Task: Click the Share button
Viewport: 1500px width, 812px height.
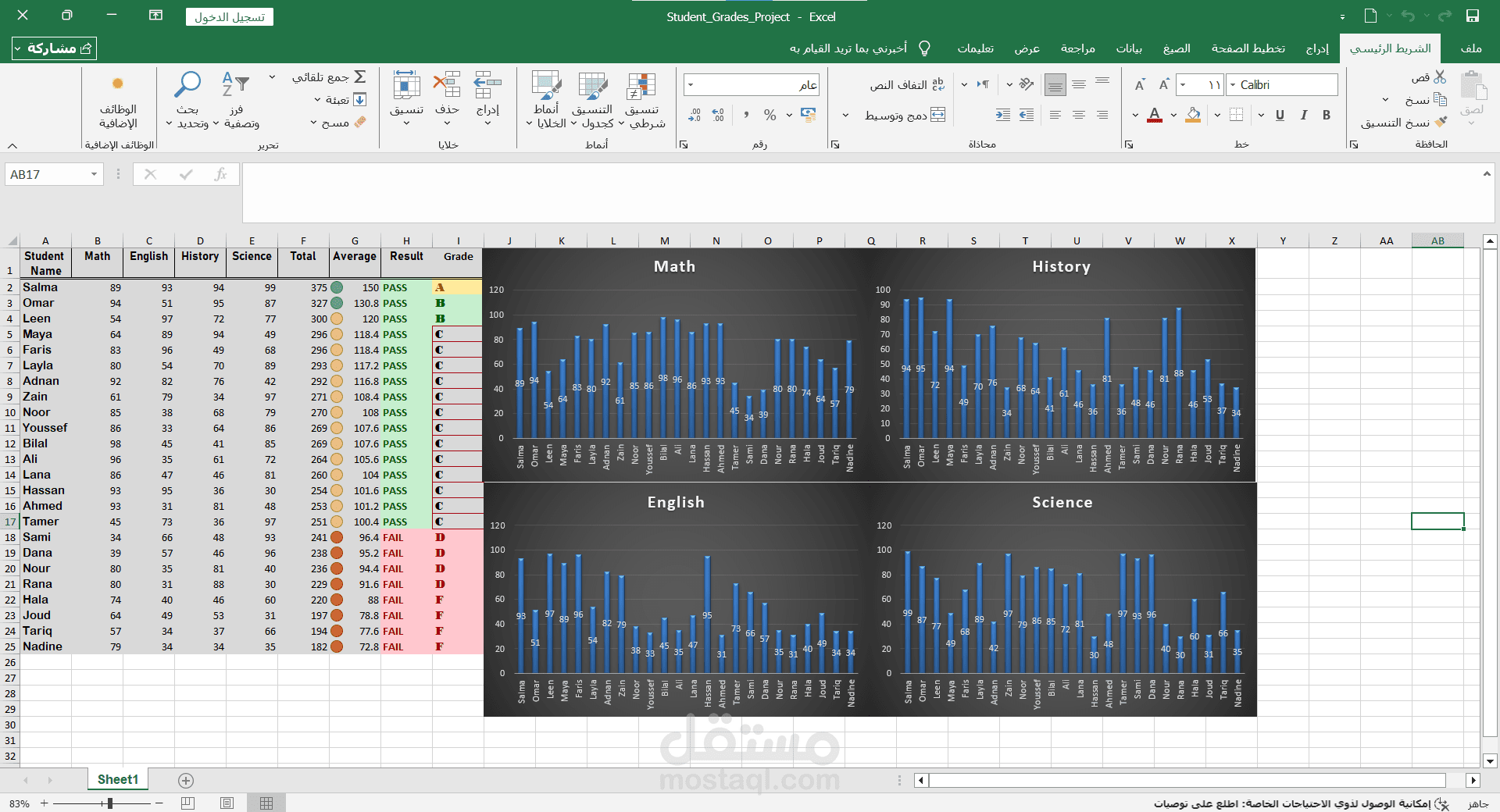Action: [55, 48]
